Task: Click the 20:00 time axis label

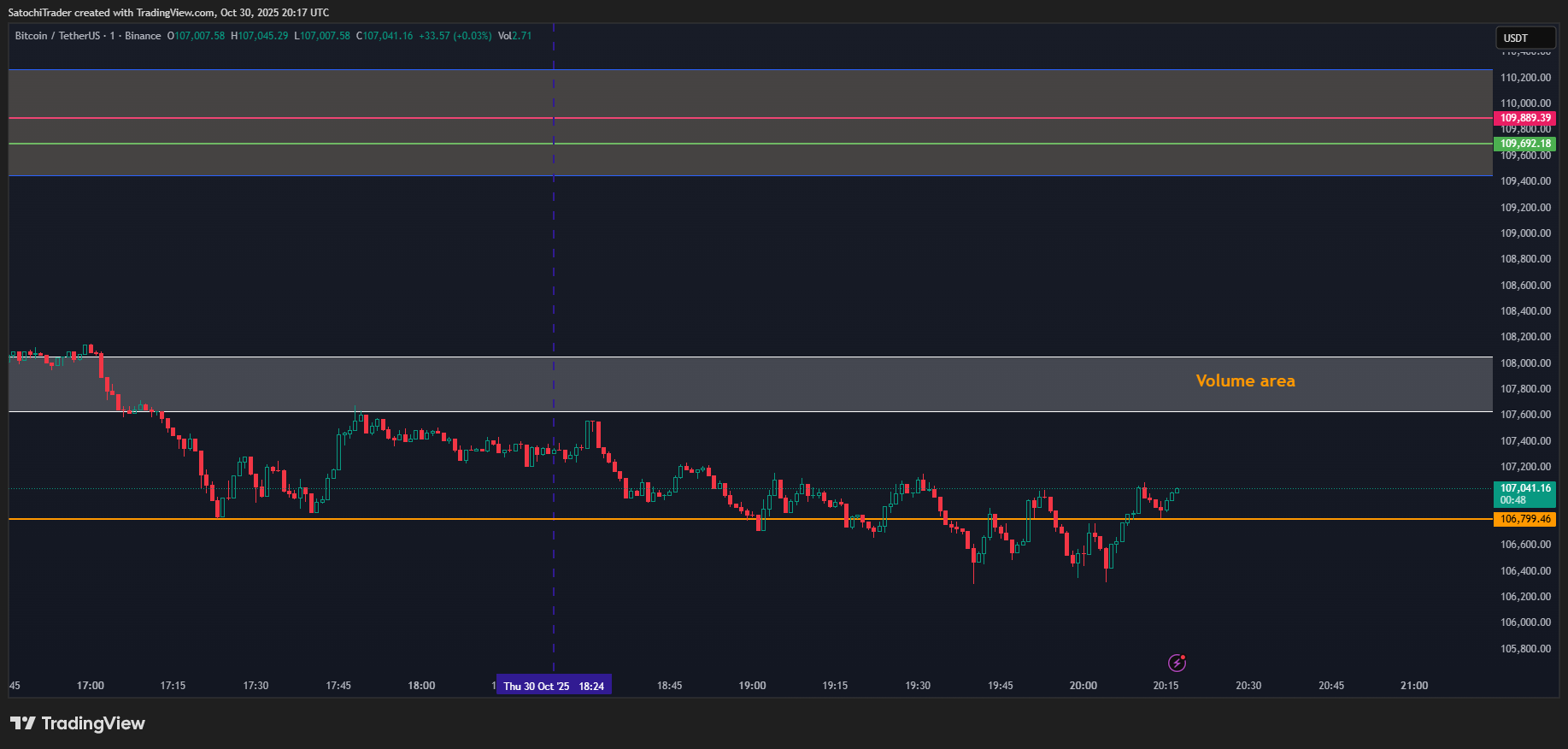Action: pyautogui.click(x=1084, y=686)
